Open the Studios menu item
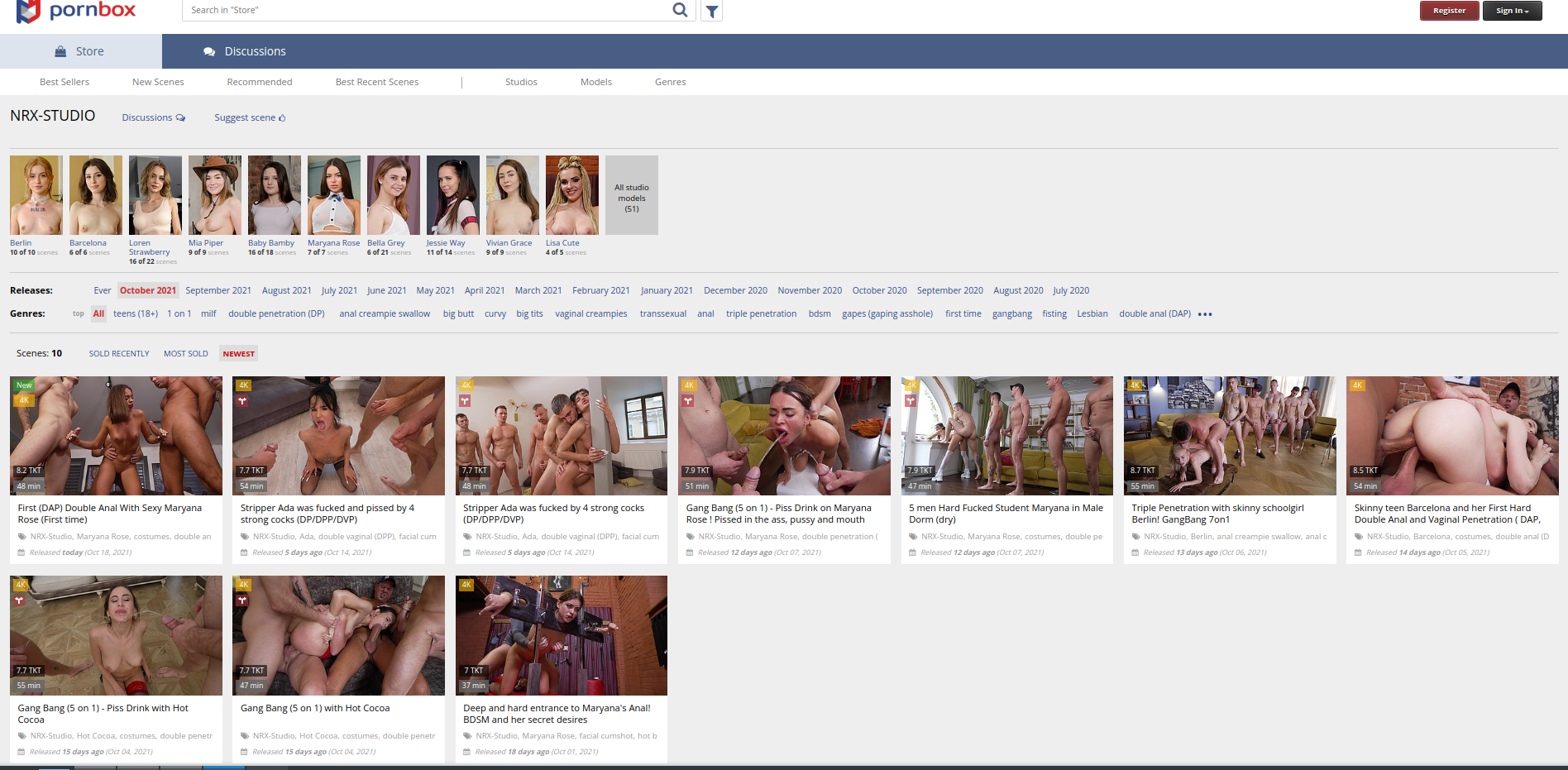The width and height of the screenshot is (1568, 770). 521,82
